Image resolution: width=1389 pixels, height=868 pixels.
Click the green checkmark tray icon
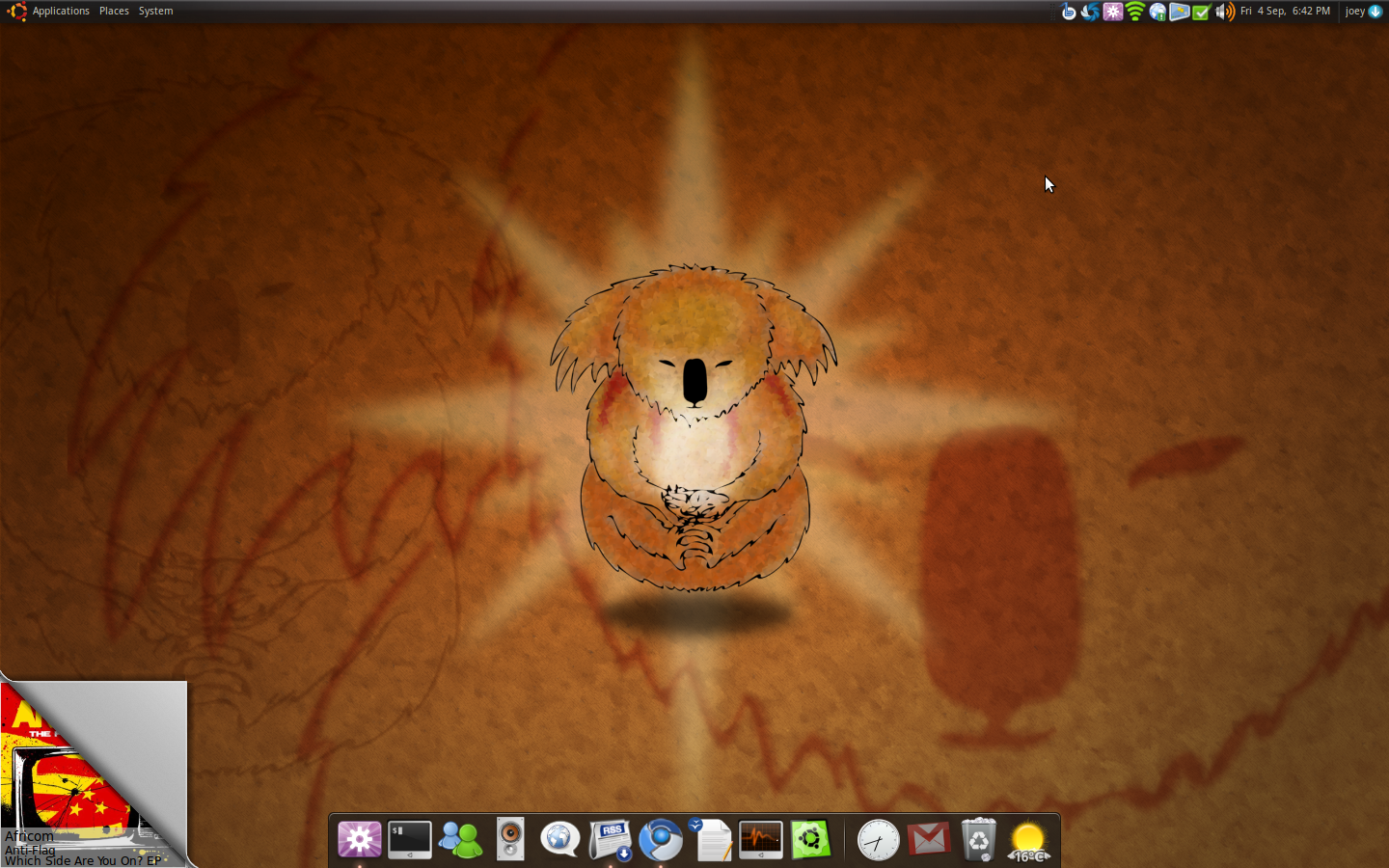(x=1201, y=12)
